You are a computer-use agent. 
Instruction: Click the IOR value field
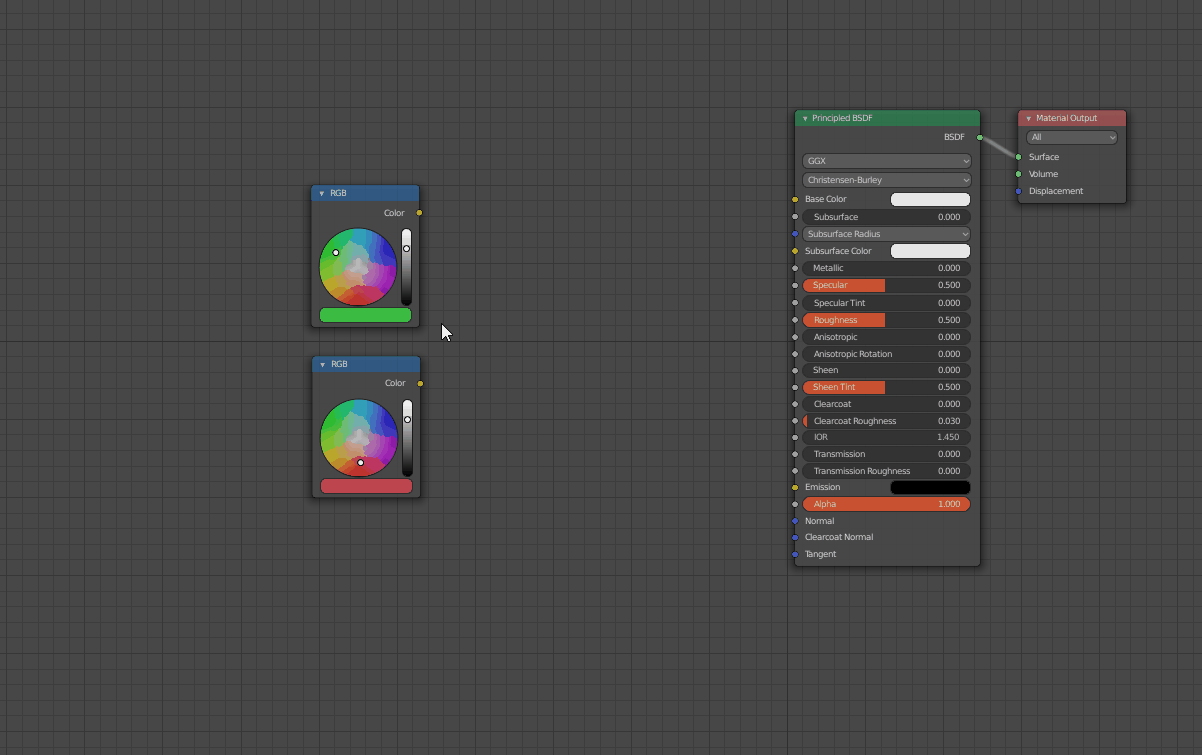(x=886, y=437)
